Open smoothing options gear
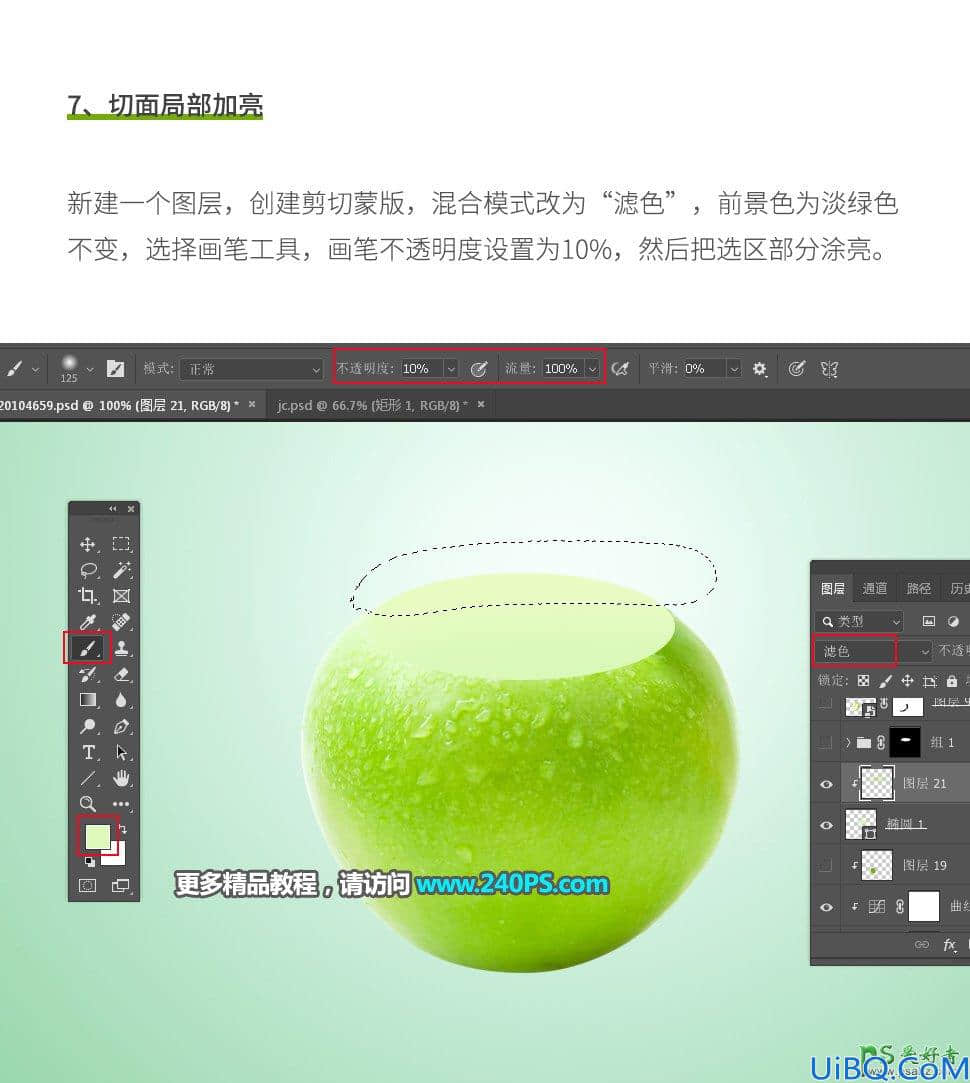This screenshot has width=970, height=1083. (x=759, y=369)
